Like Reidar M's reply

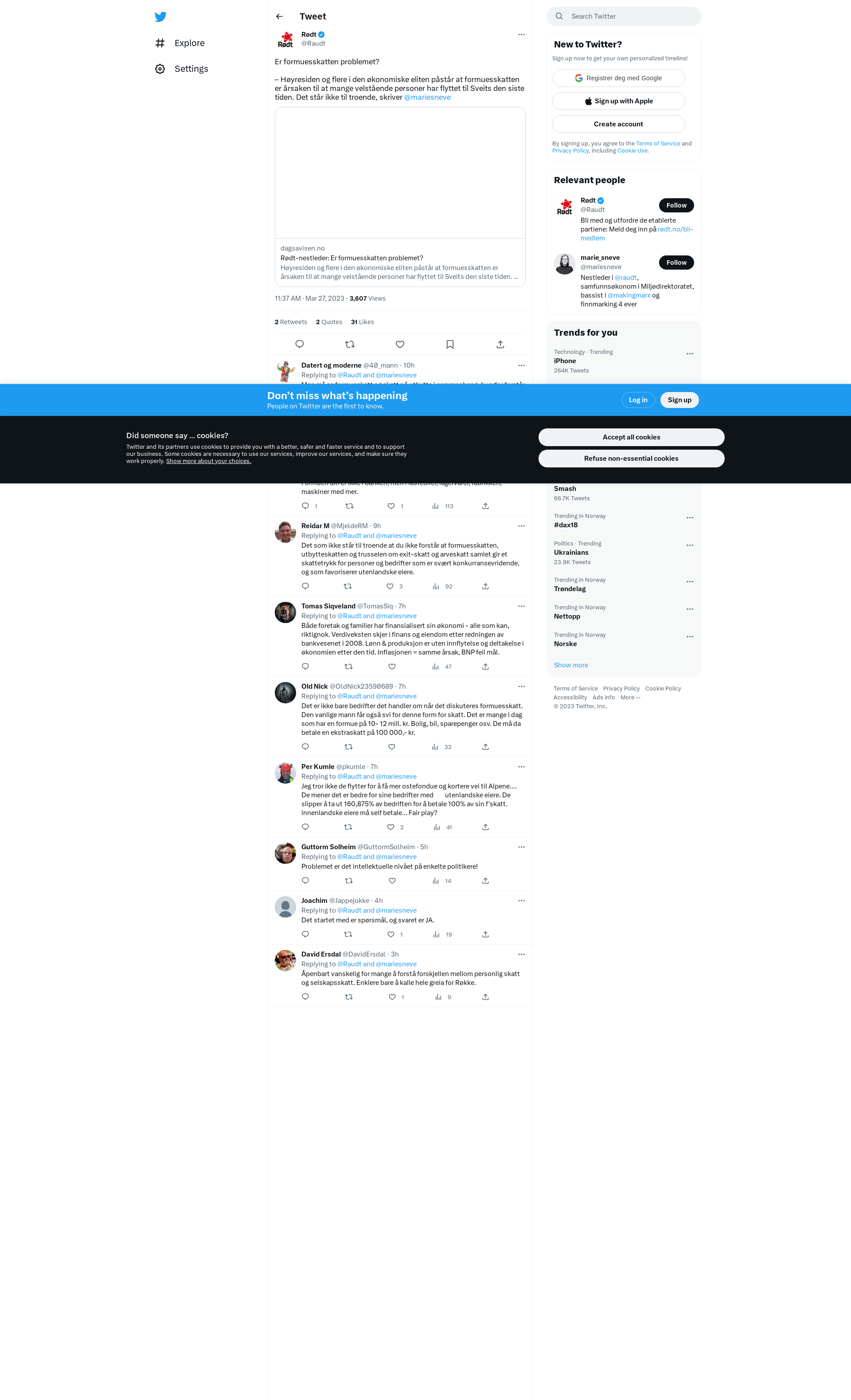tap(390, 586)
